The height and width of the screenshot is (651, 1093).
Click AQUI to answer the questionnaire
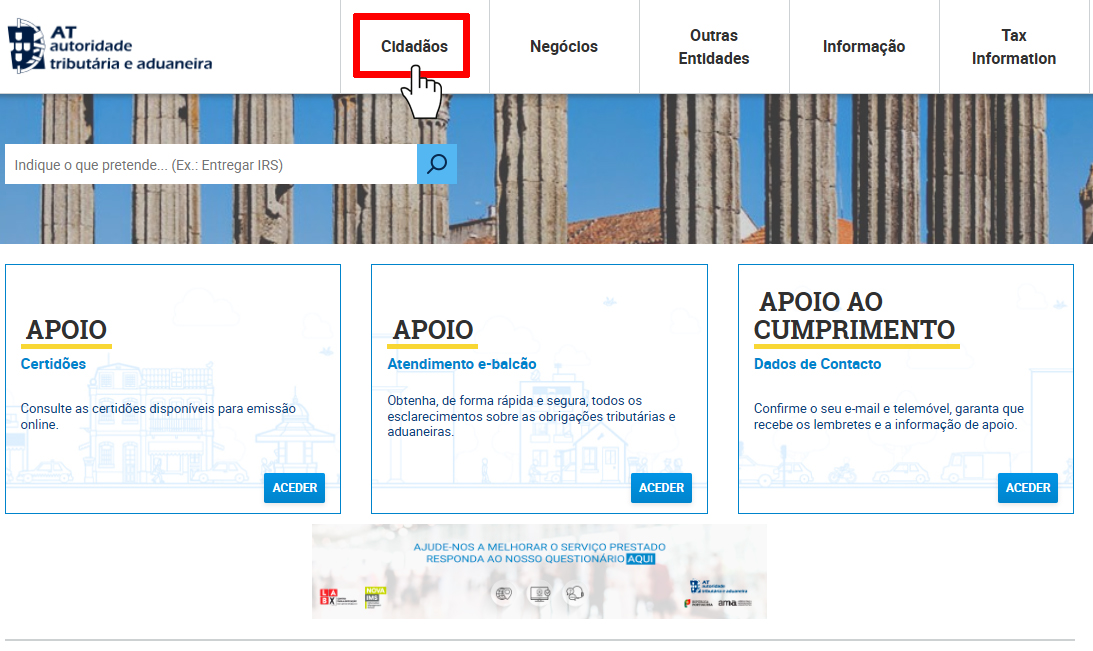(x=640, y=560)
